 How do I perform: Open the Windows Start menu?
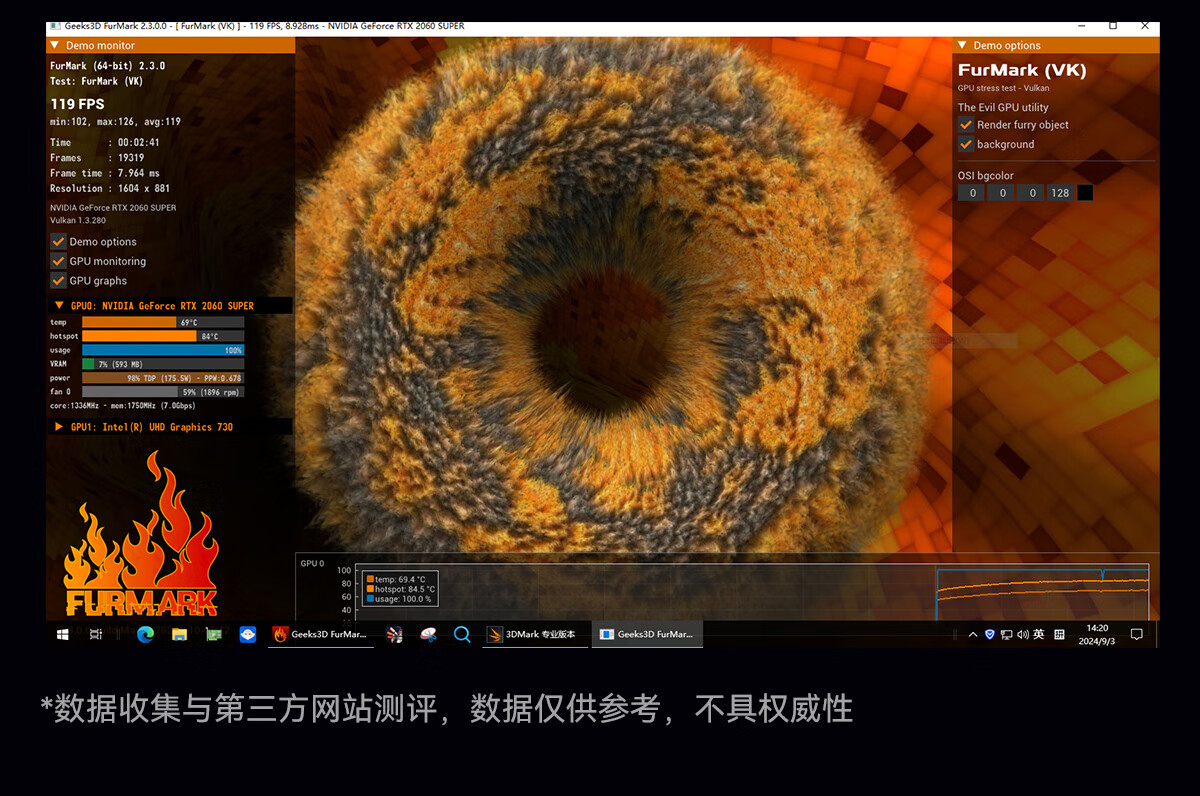[x=63, y=634]
